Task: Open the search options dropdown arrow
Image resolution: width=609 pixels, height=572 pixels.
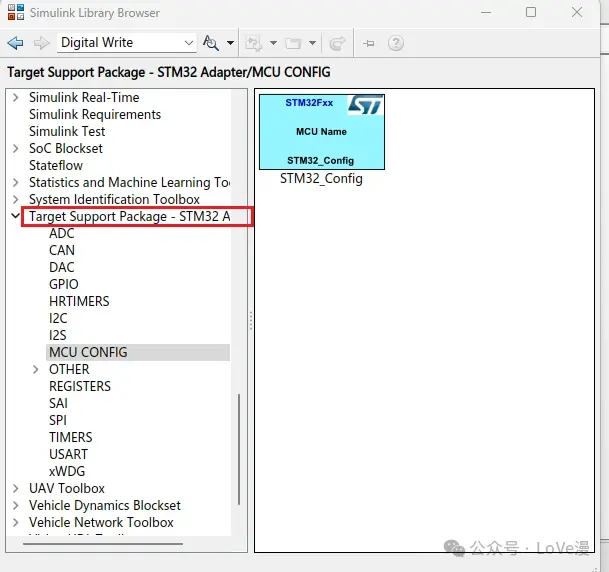Action: (230, 43)
